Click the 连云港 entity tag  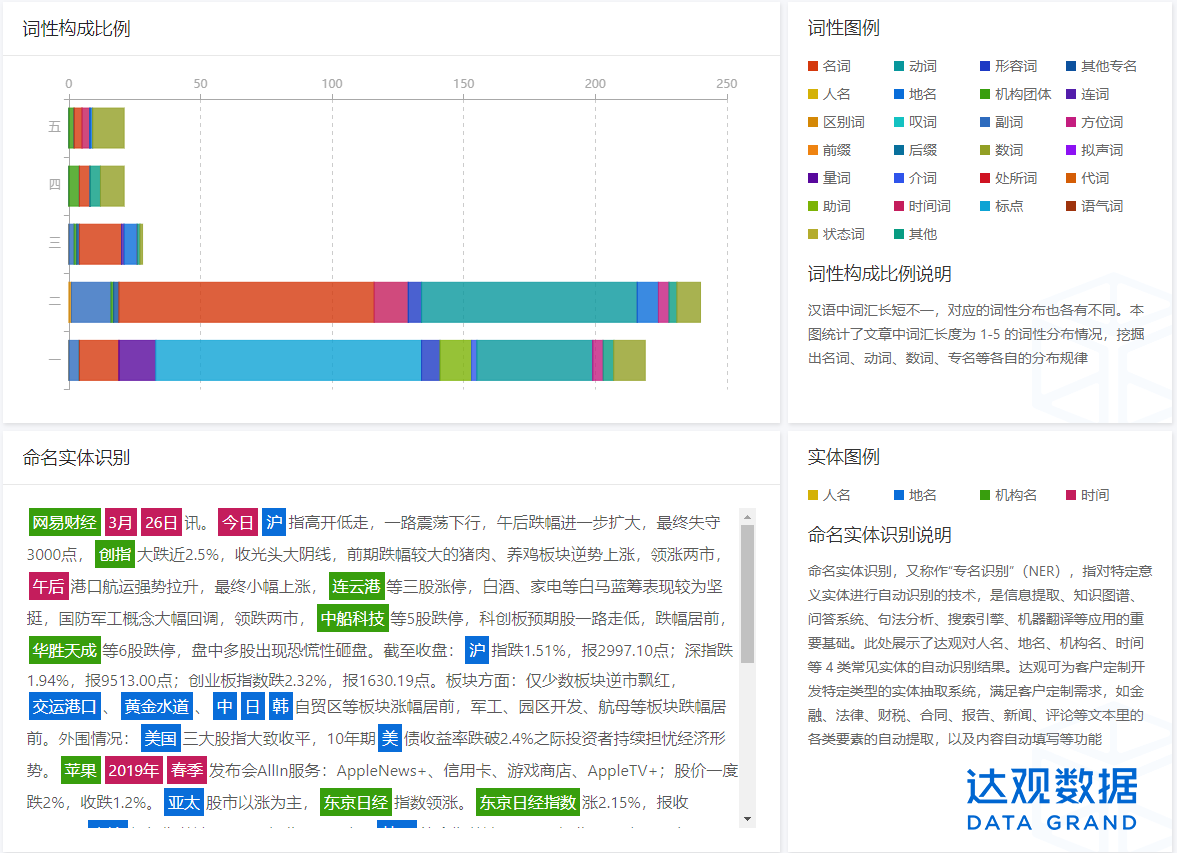pyautogui.click(x=357, y=586)
